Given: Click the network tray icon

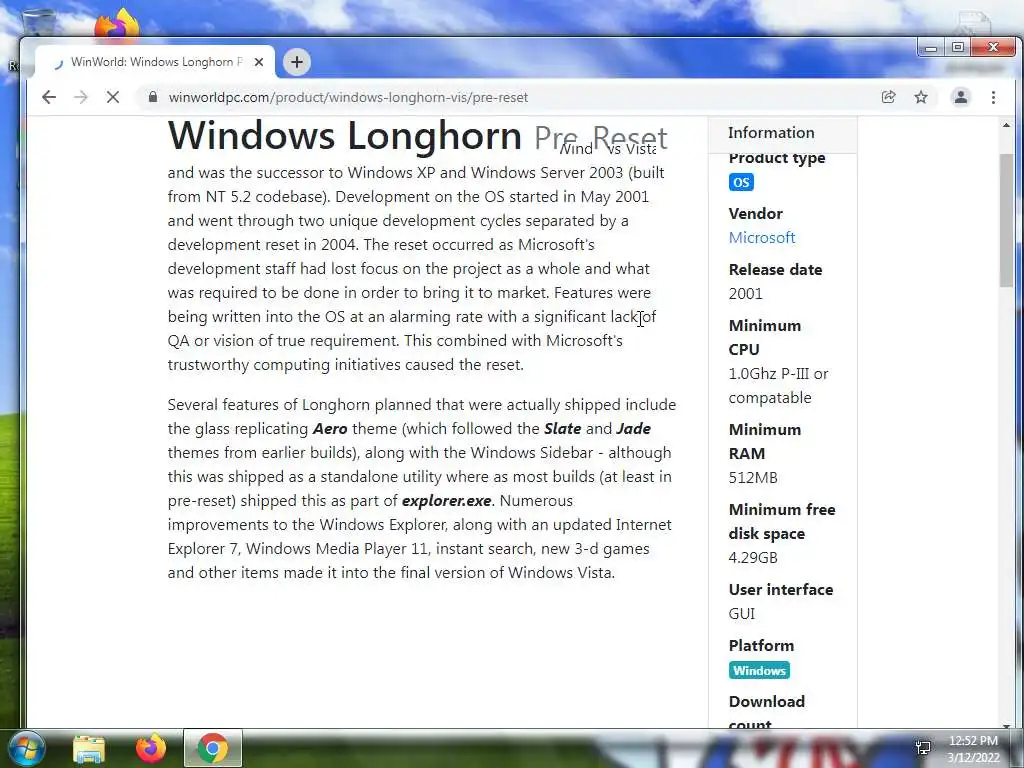Looking at the screenshot, I should click(x=923, y=748).
